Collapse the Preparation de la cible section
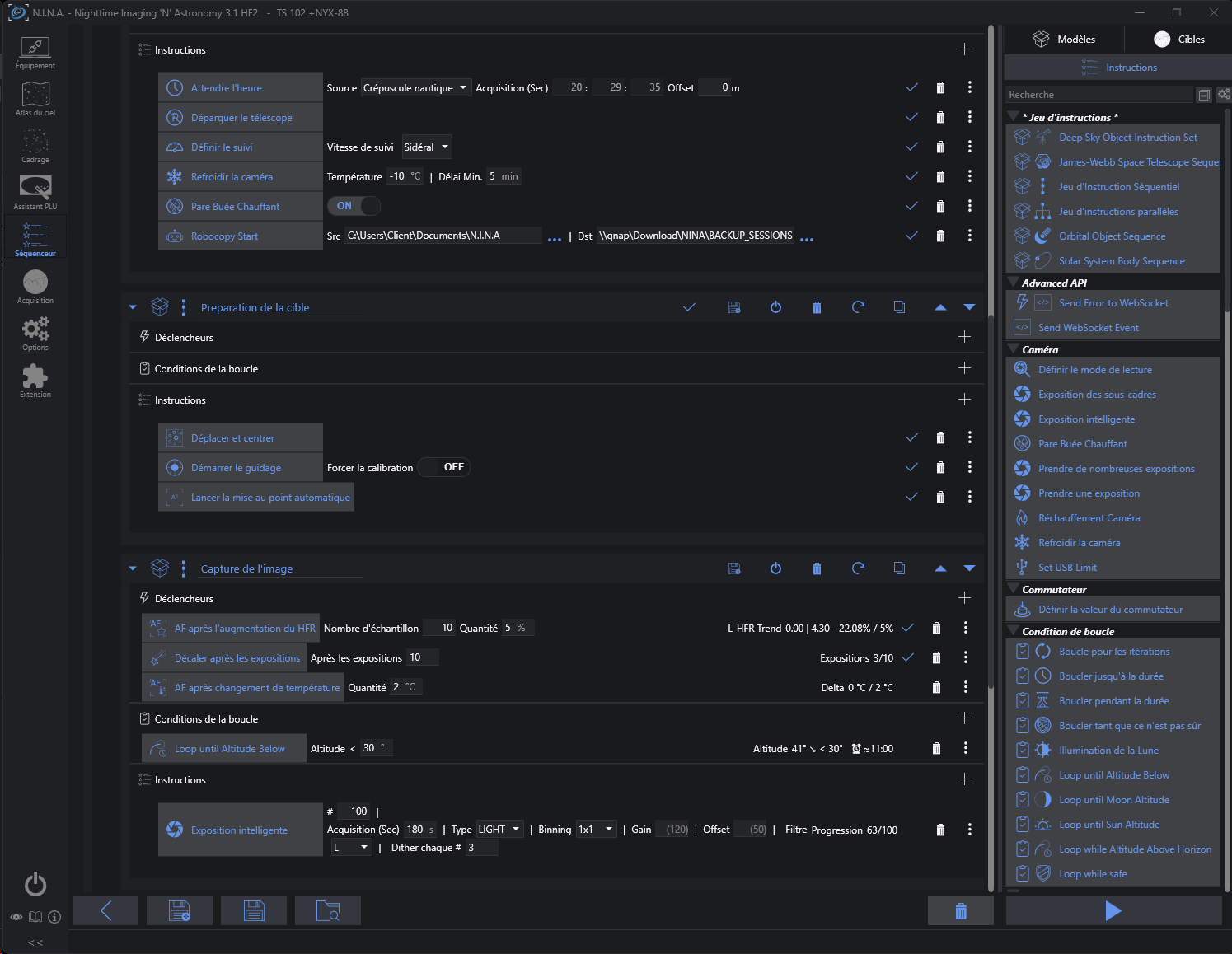This screenshot has width=1232, height=954. point(133,307)
